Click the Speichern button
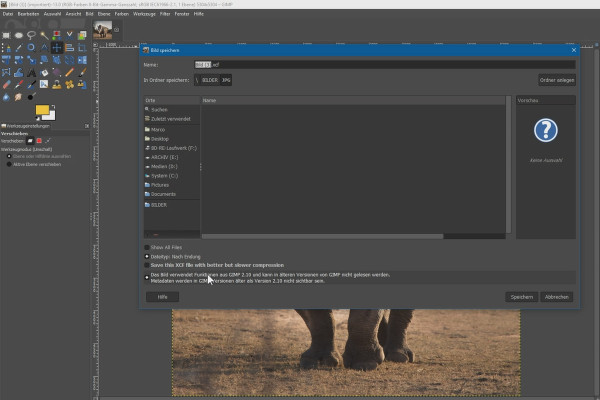600x400 pixels. click(x=522, y=297)
